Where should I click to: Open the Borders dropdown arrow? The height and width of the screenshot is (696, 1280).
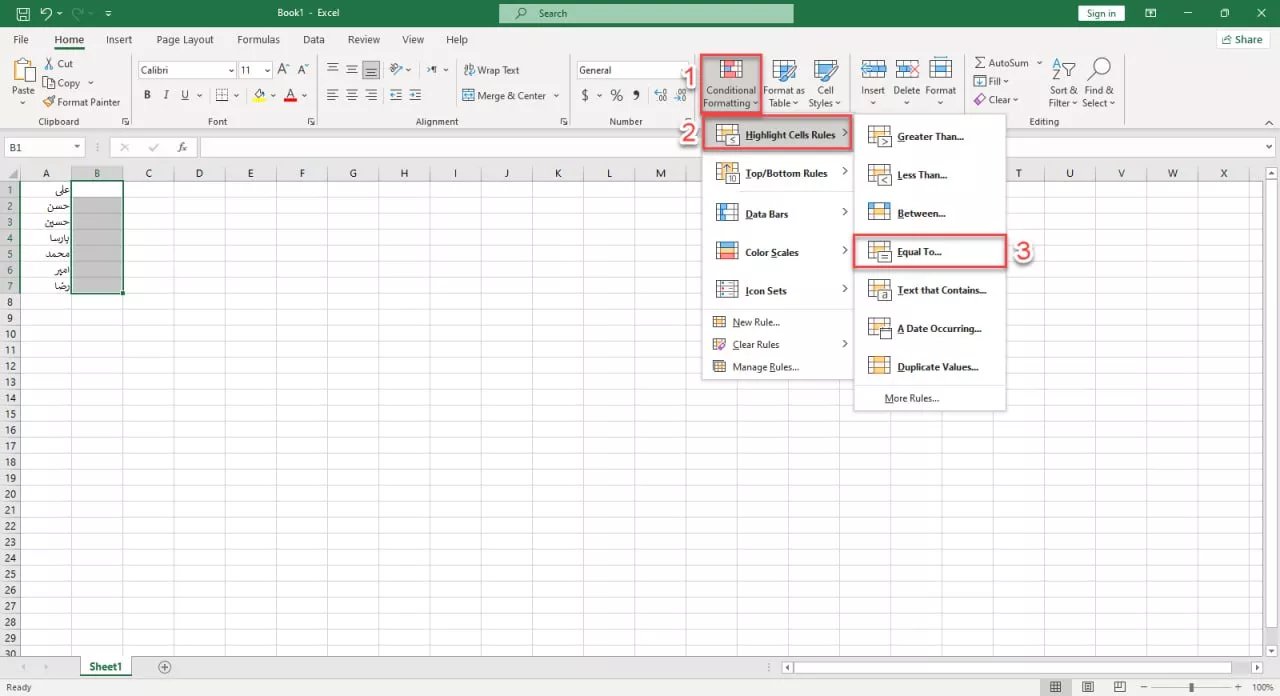click(236, 96)
